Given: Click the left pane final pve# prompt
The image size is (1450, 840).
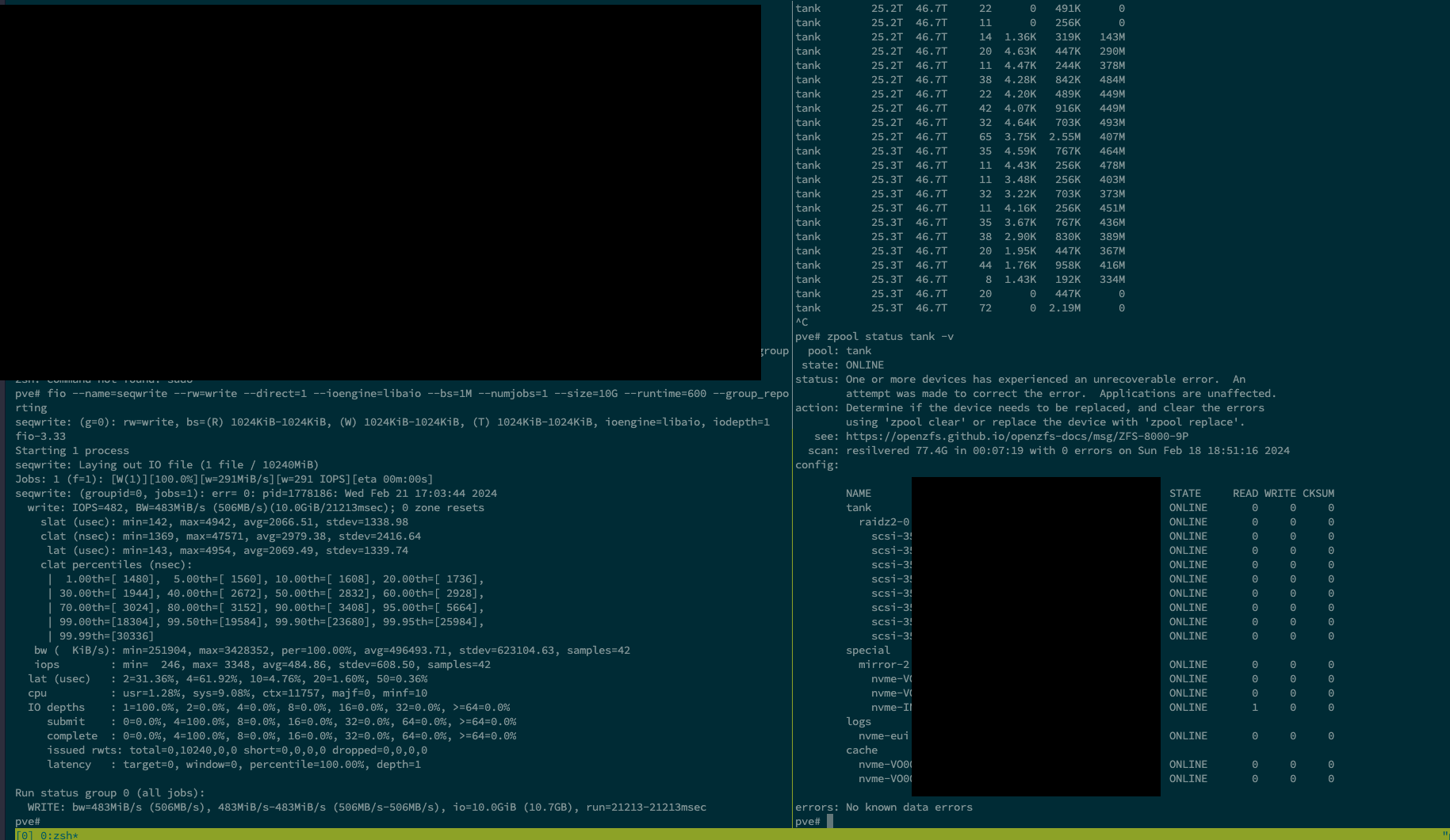Looking at the screenshot, I should [28, 821].
